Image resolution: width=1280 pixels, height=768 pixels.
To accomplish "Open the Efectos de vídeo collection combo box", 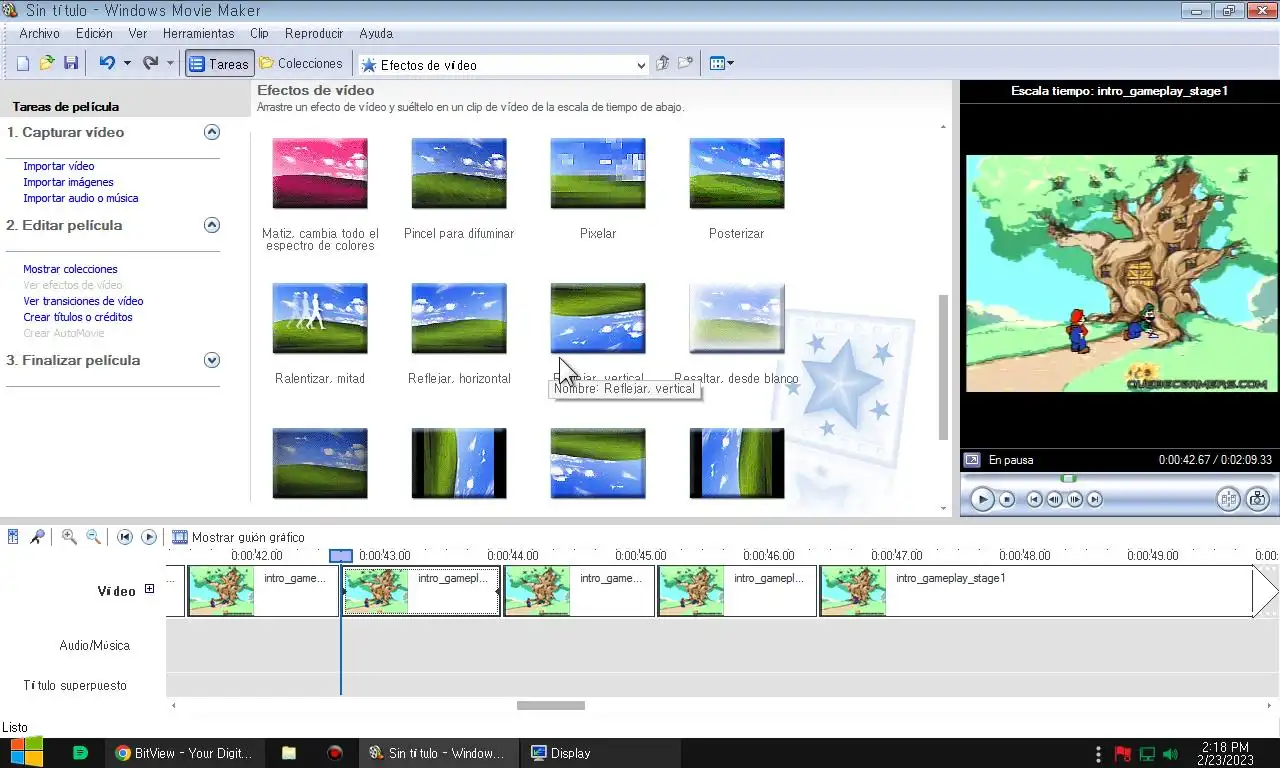I will (x=504, y=64).
